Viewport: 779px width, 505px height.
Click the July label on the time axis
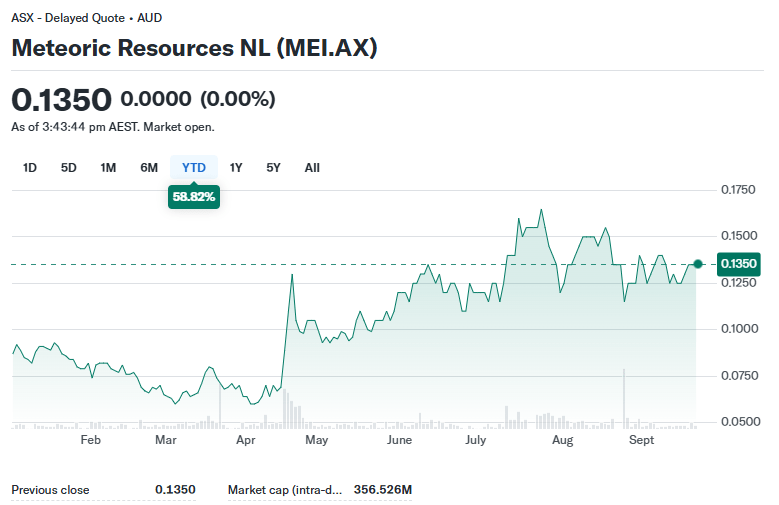[x=475, y=440]
